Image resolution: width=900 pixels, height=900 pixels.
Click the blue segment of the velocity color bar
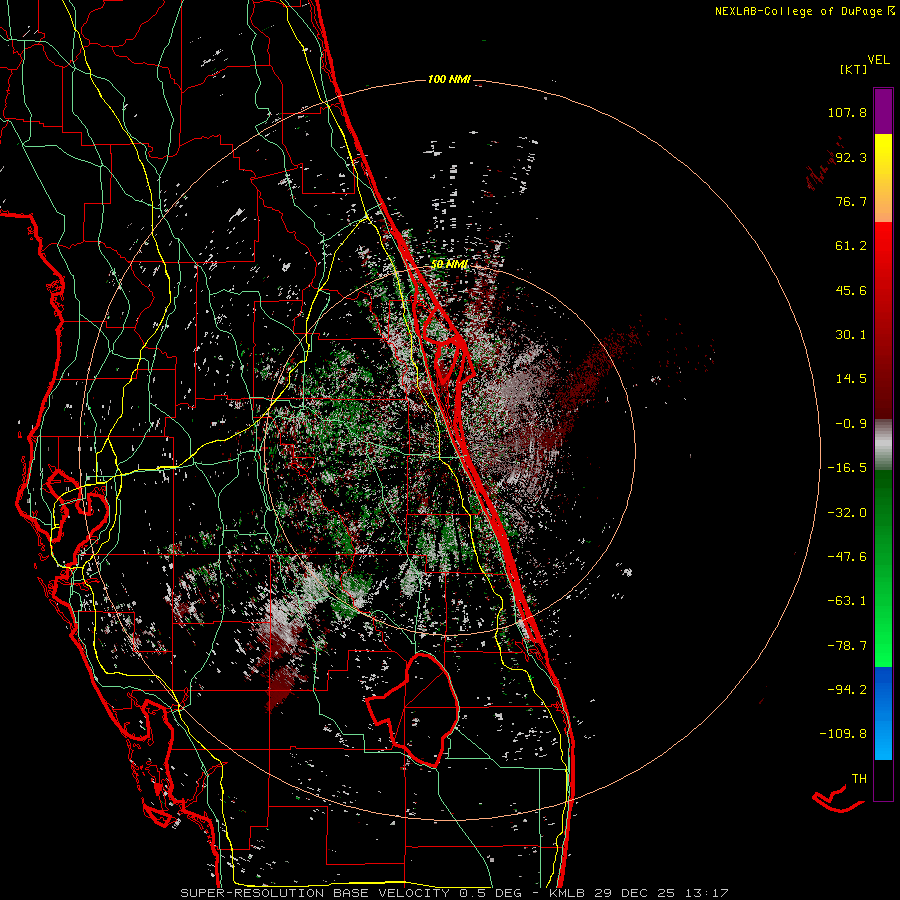pos(883,713)
